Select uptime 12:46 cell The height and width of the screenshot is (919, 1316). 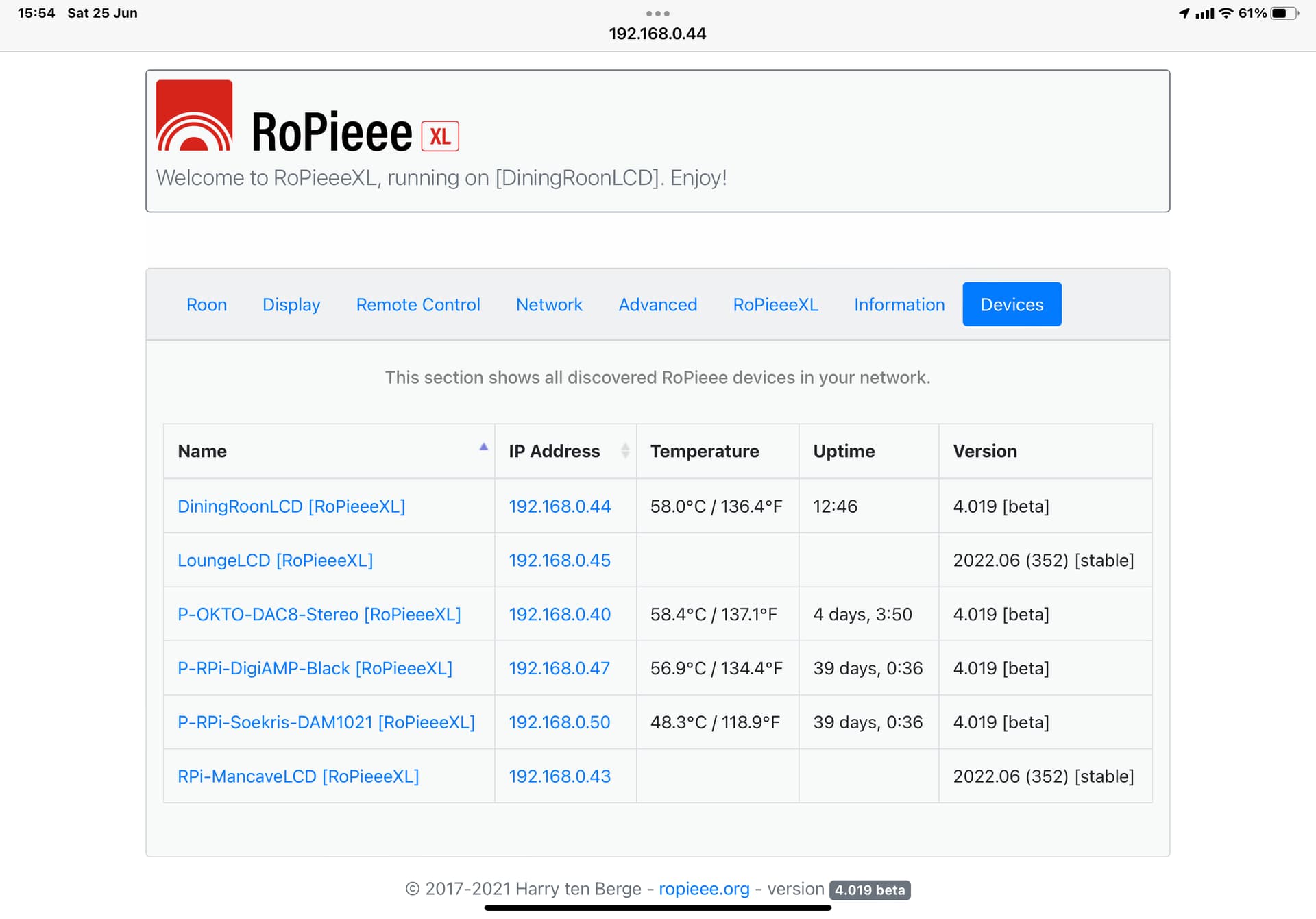click(868, 506)
